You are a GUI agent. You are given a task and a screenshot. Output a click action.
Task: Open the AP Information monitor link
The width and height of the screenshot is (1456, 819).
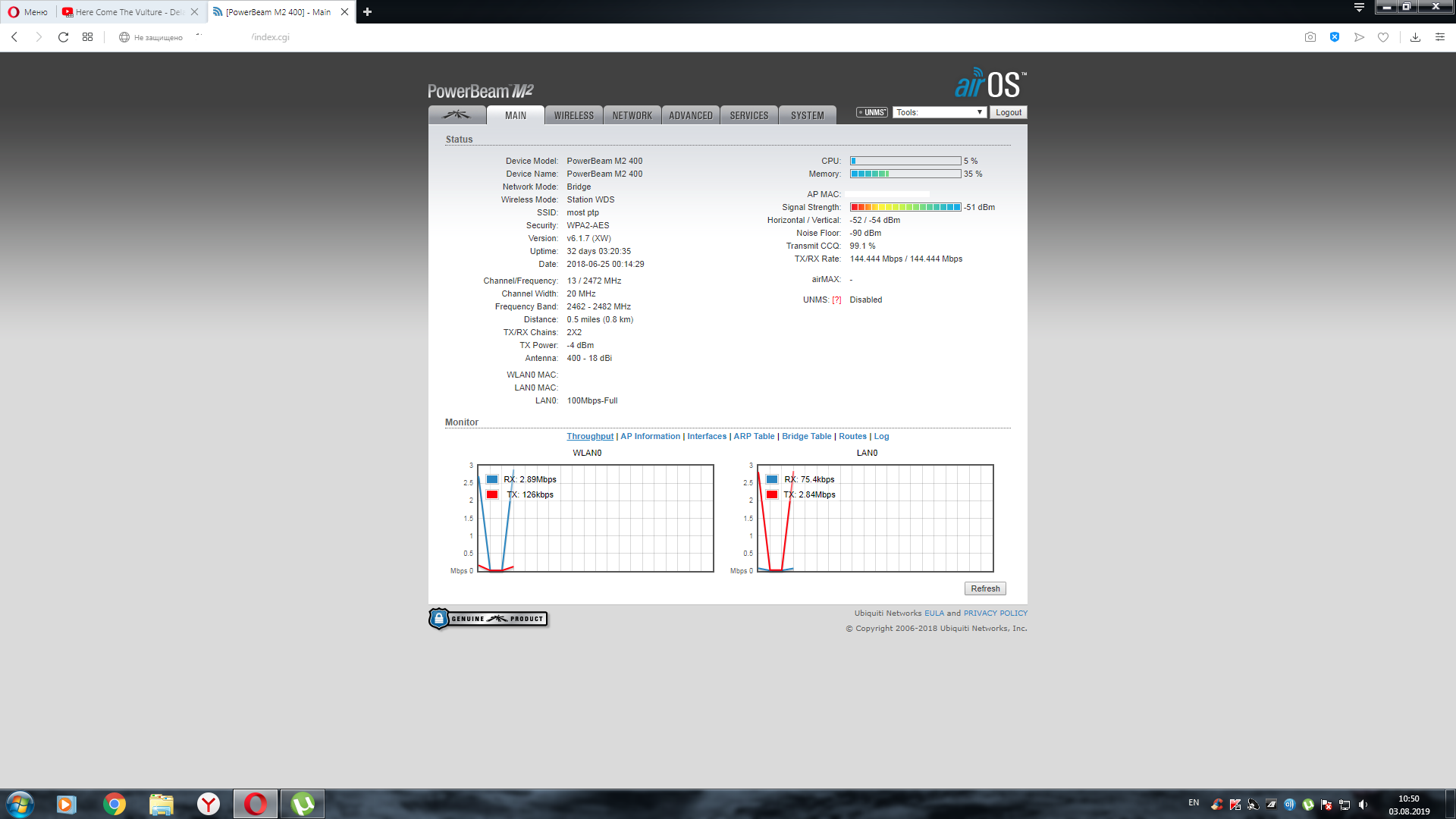tap(650, 436)
